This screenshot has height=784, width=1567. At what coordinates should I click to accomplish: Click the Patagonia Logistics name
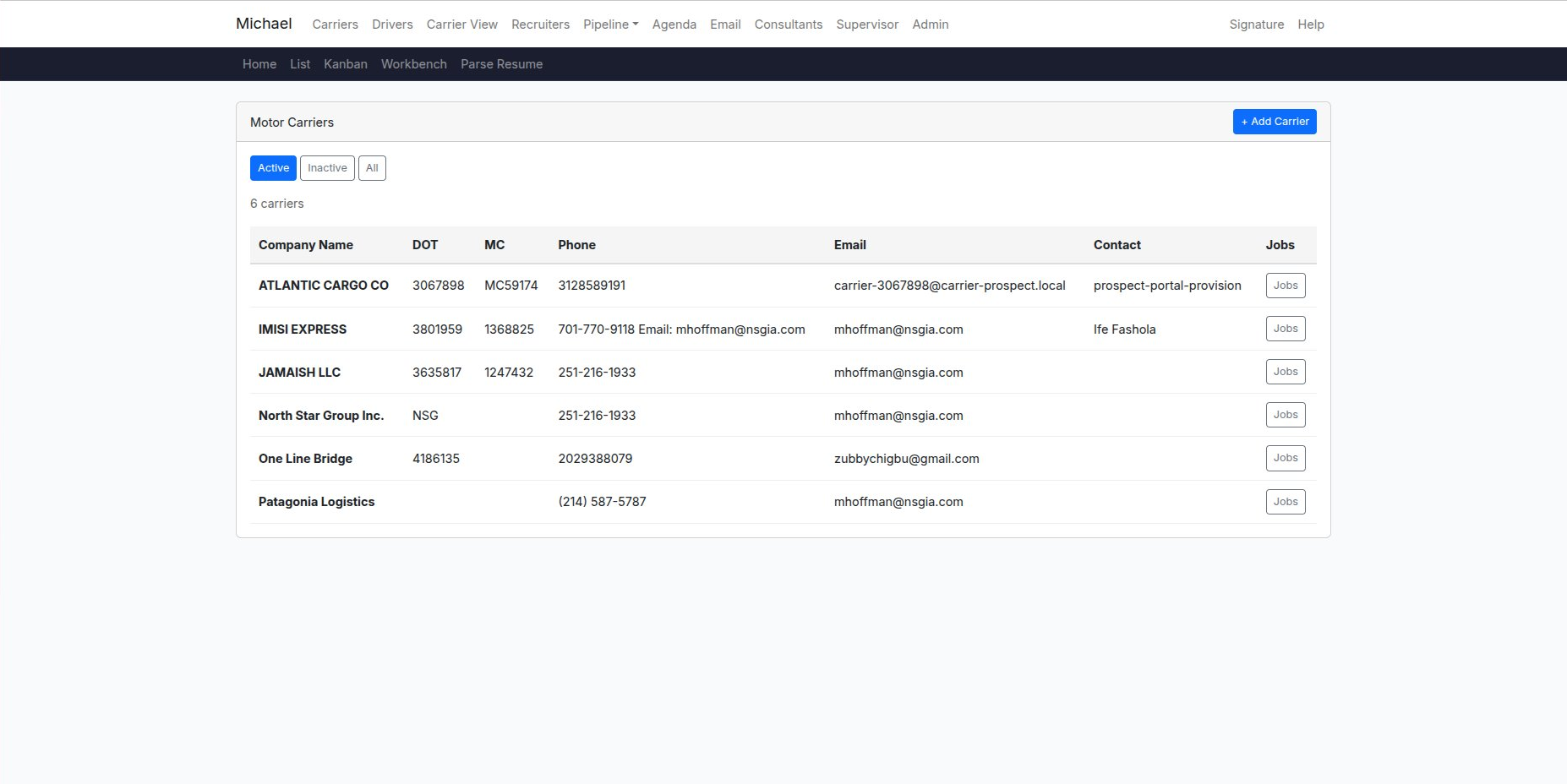(x=316, y=502)
